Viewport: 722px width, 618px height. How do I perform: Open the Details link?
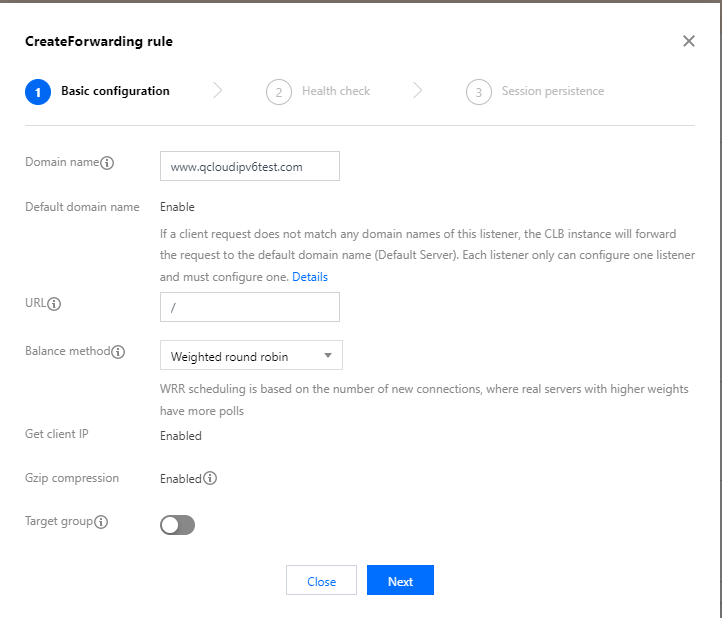(x=309, y=276)
